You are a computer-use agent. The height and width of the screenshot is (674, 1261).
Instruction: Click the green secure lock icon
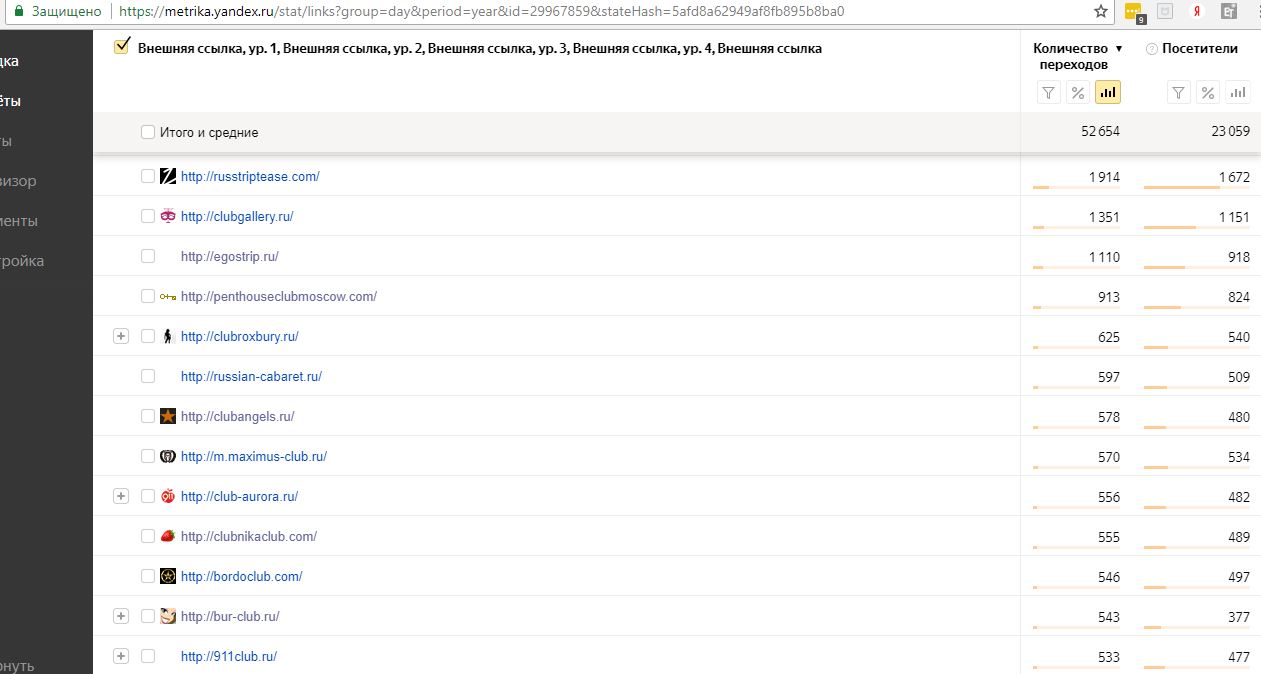click(18, 11)
